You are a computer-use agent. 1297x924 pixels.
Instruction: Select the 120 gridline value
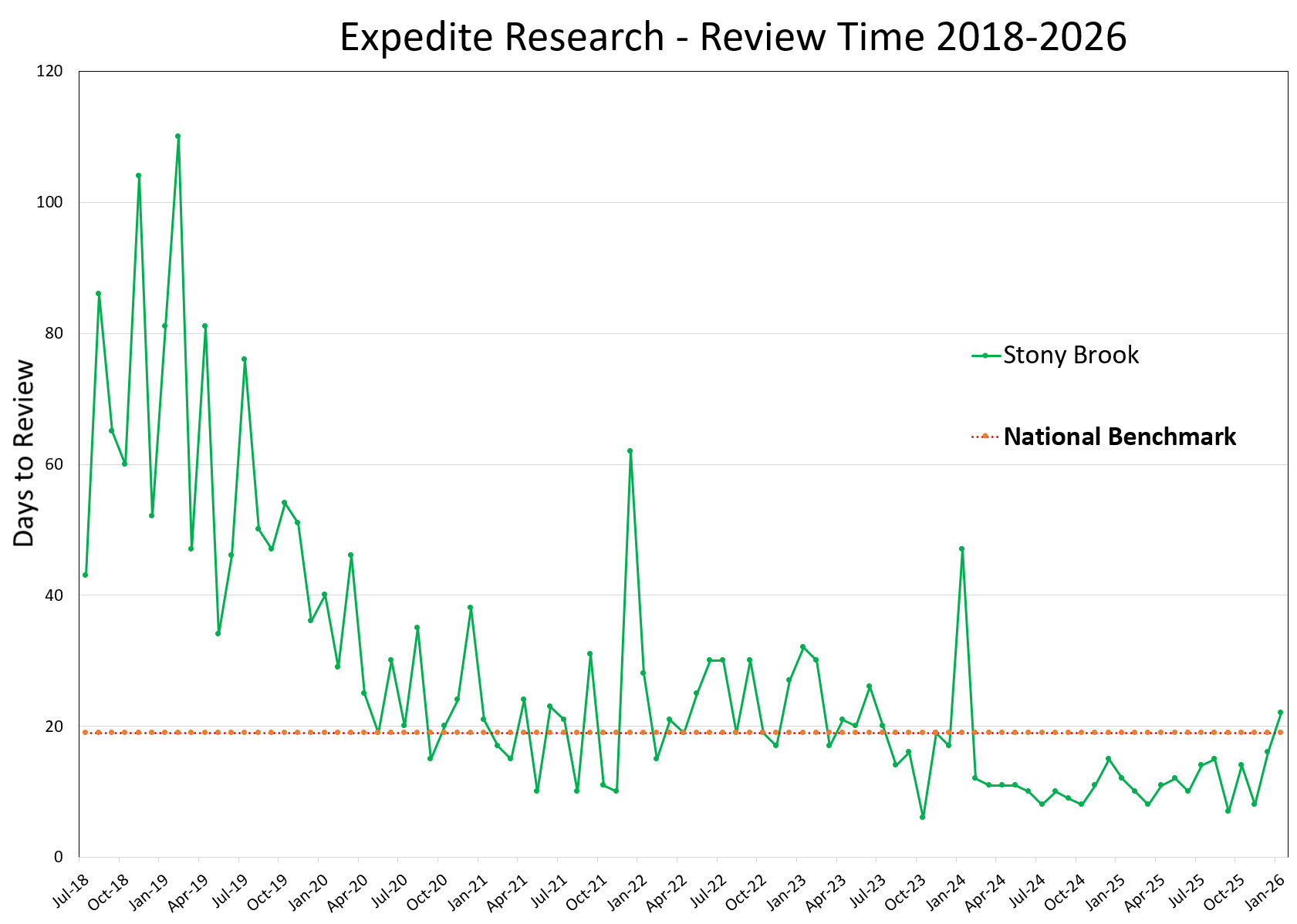pos(51,71)
